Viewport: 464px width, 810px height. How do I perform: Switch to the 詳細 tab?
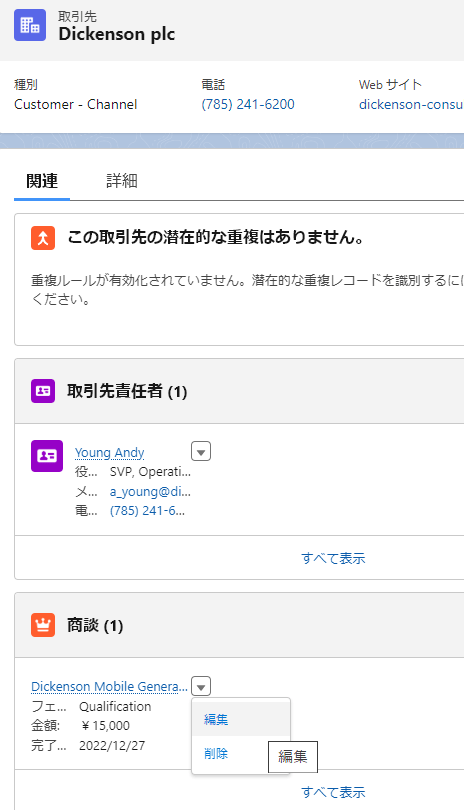point(122,181)
